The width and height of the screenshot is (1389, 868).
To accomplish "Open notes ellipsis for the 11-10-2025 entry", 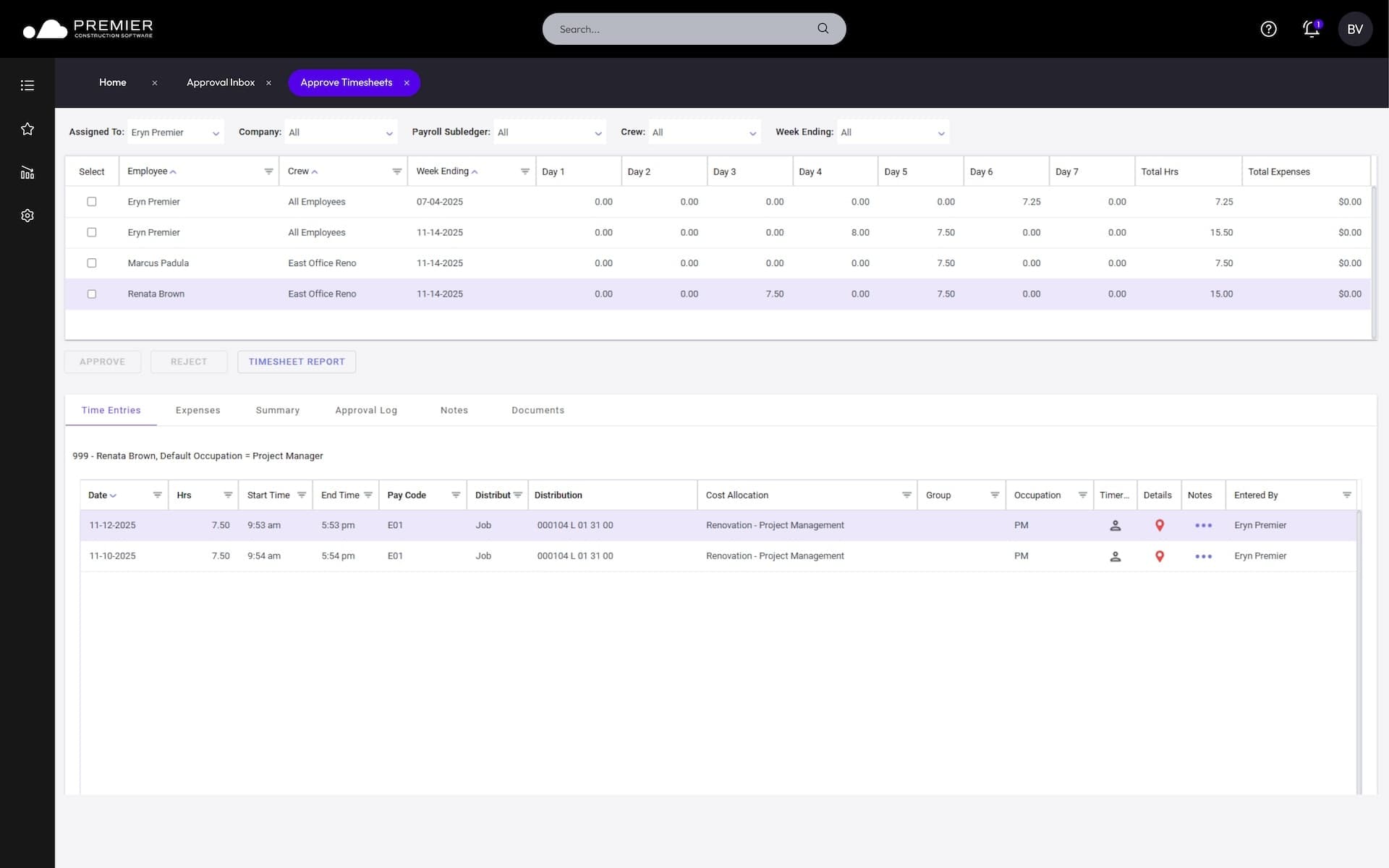I will [x=1202, y=556].
